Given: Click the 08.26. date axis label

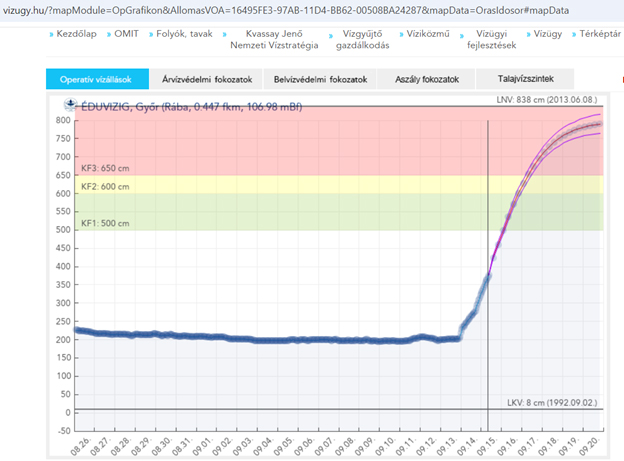Looking at the screenshot, I should tap(81, 446).
